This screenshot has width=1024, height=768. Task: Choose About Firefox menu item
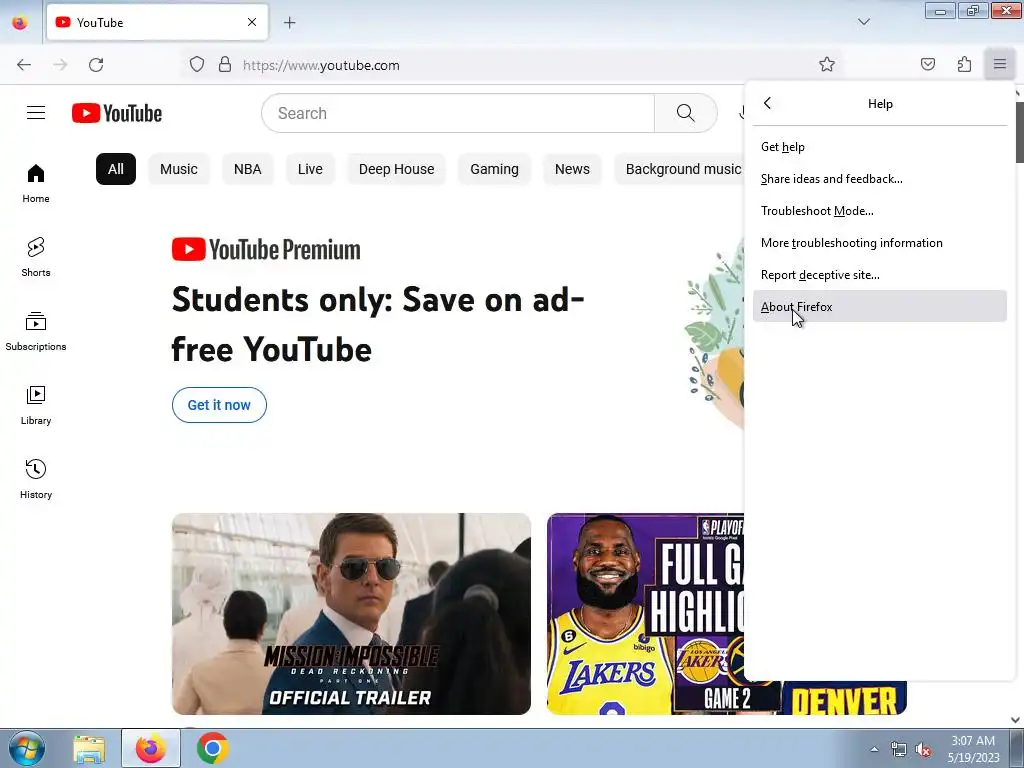point(880,306)
